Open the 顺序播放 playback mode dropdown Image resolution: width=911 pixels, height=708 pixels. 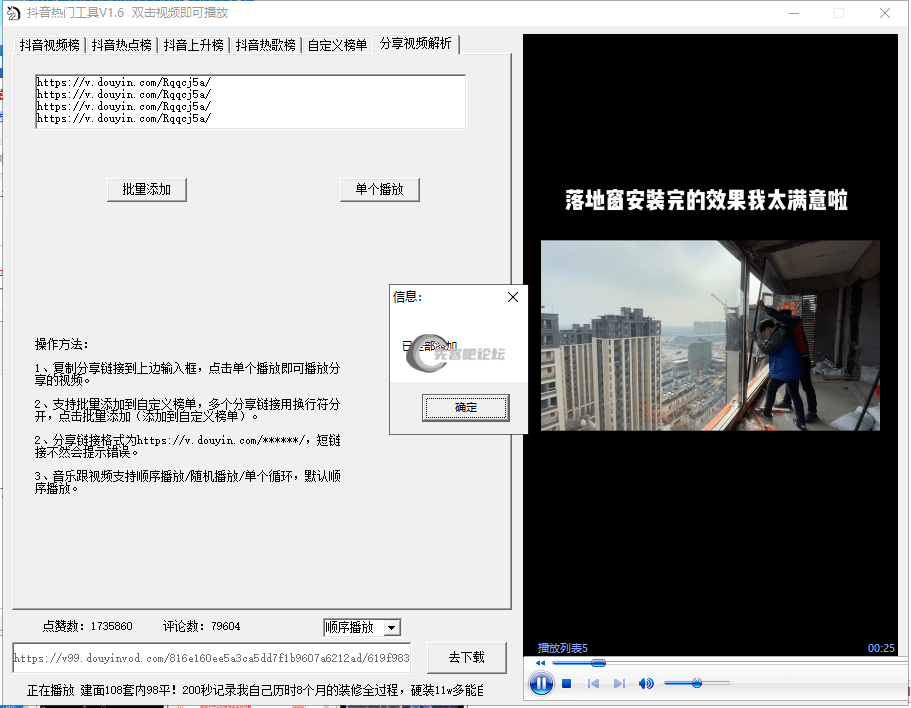(x=392, y=627)
